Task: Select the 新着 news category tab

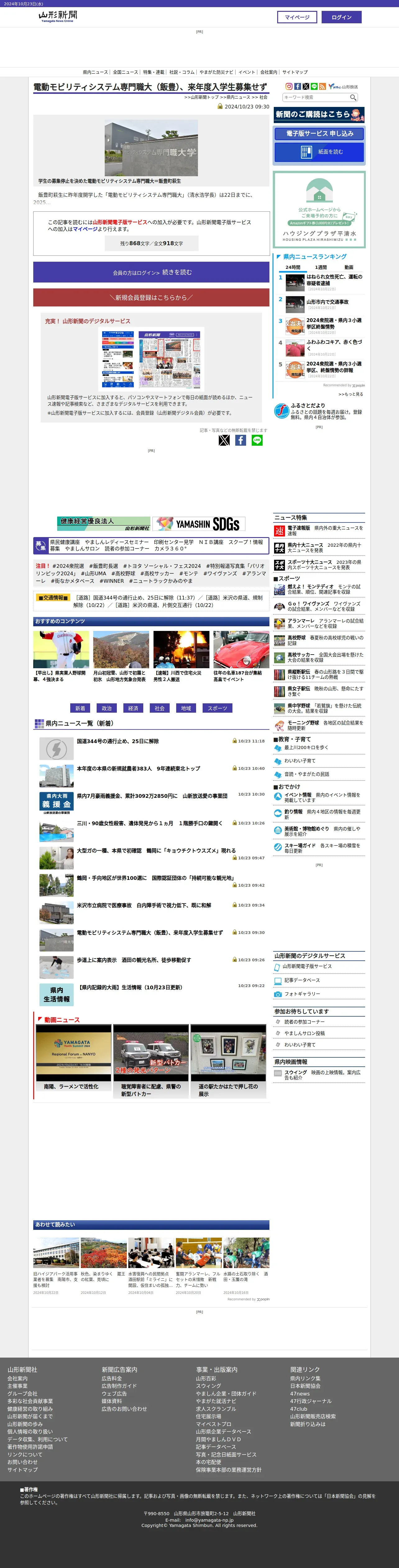Action: (80, 708)
